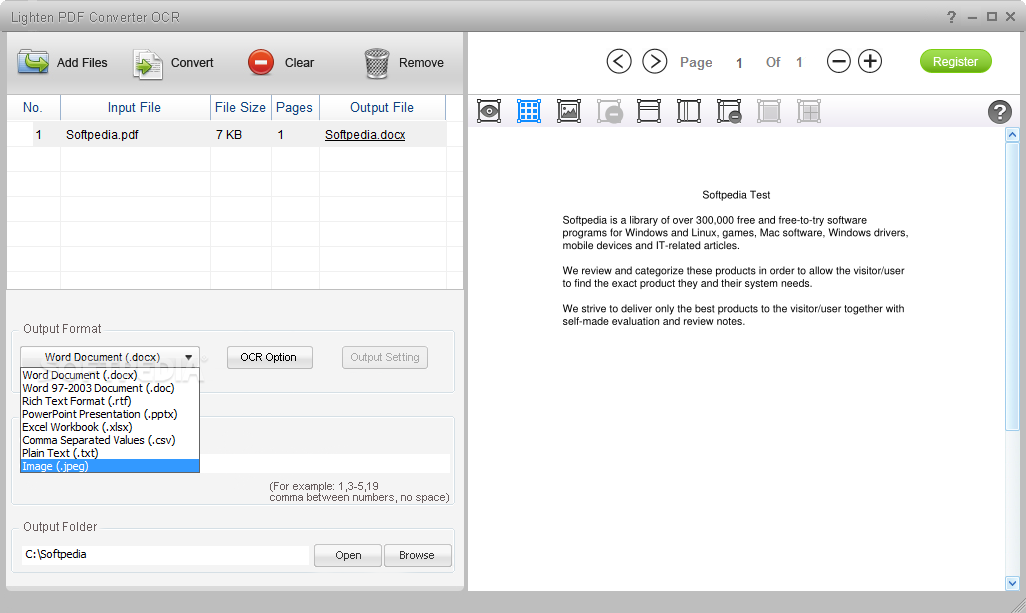
Task: Click the Input File column header
Action: (135, 107)
